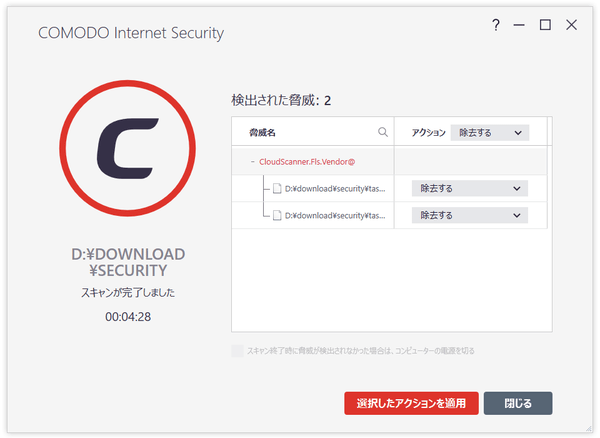Click the CloudScanner.Fls.Vendor@ threat name
This screenshot has width=600, height=438.
click(x=307, y=162)
